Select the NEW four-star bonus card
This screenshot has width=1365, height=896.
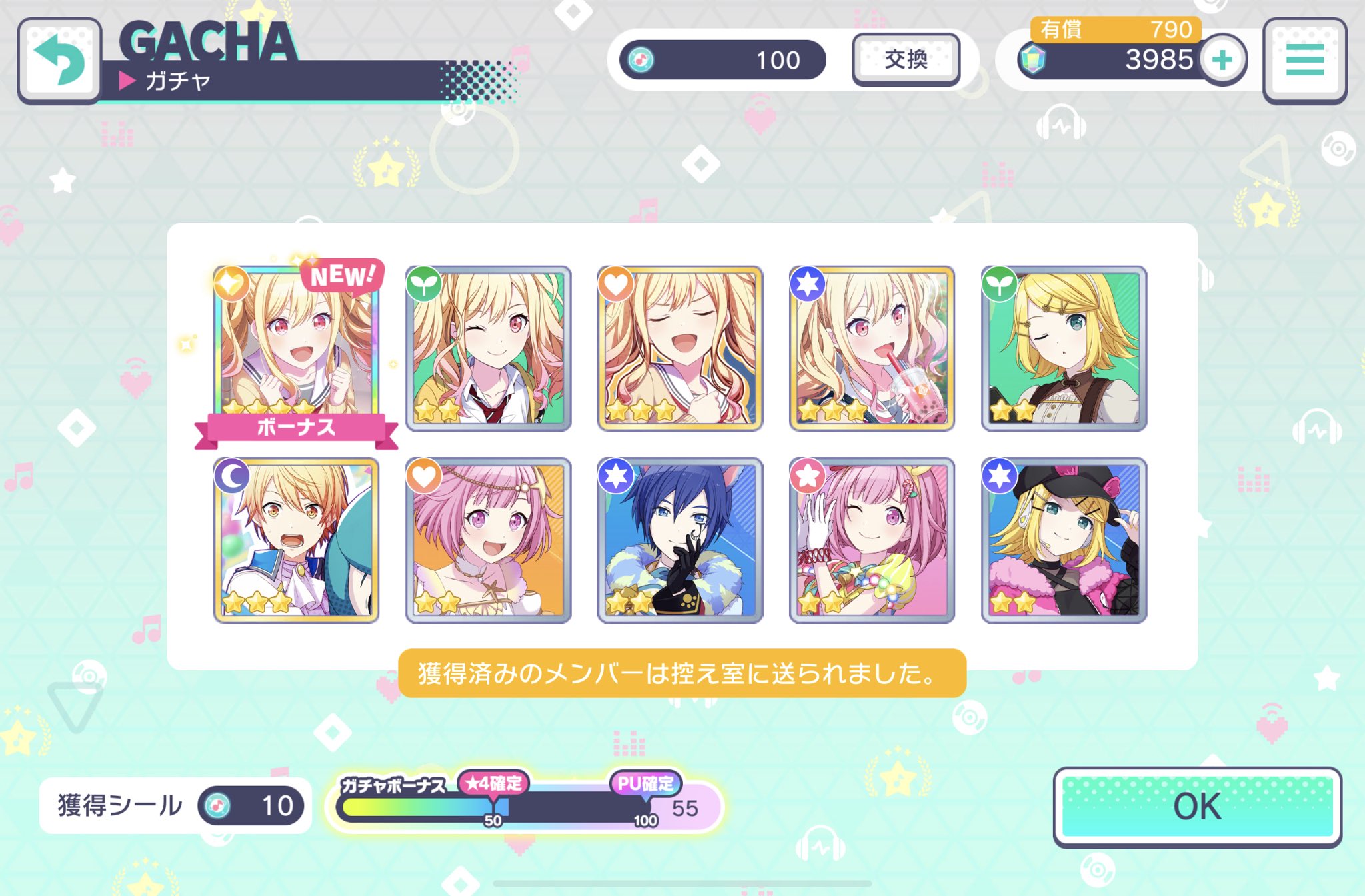pyautogui.click(x=297, y=349)
